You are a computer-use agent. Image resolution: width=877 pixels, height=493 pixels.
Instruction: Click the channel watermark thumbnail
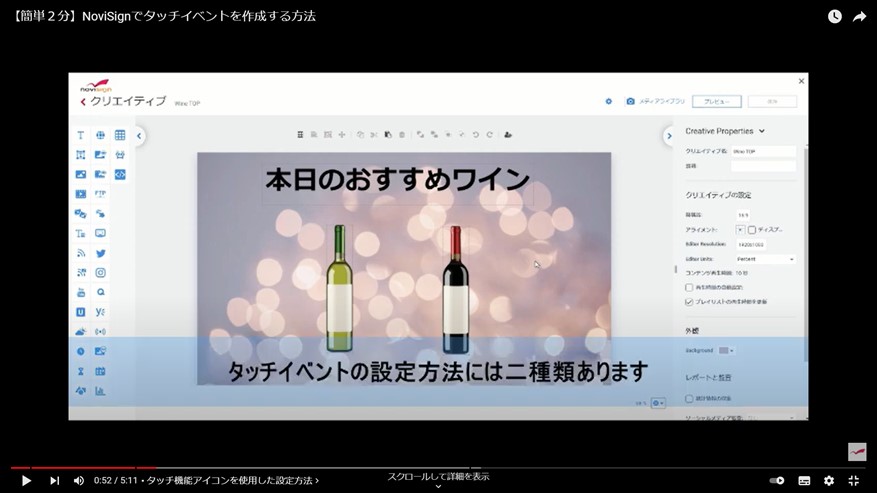(x=856, y=452)
